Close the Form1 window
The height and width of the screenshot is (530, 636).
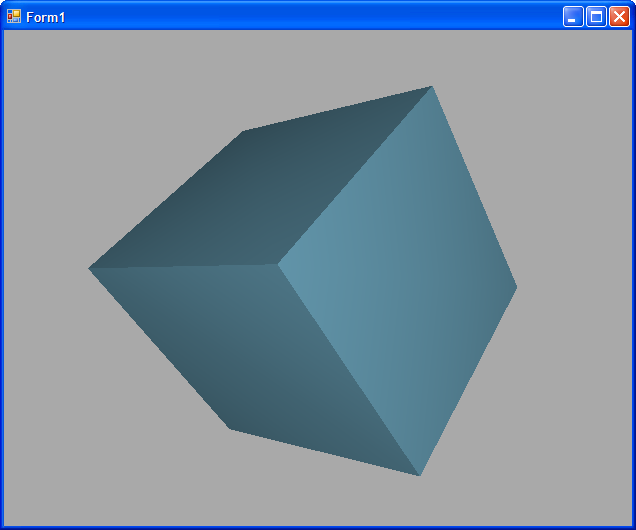coord(619,17)
